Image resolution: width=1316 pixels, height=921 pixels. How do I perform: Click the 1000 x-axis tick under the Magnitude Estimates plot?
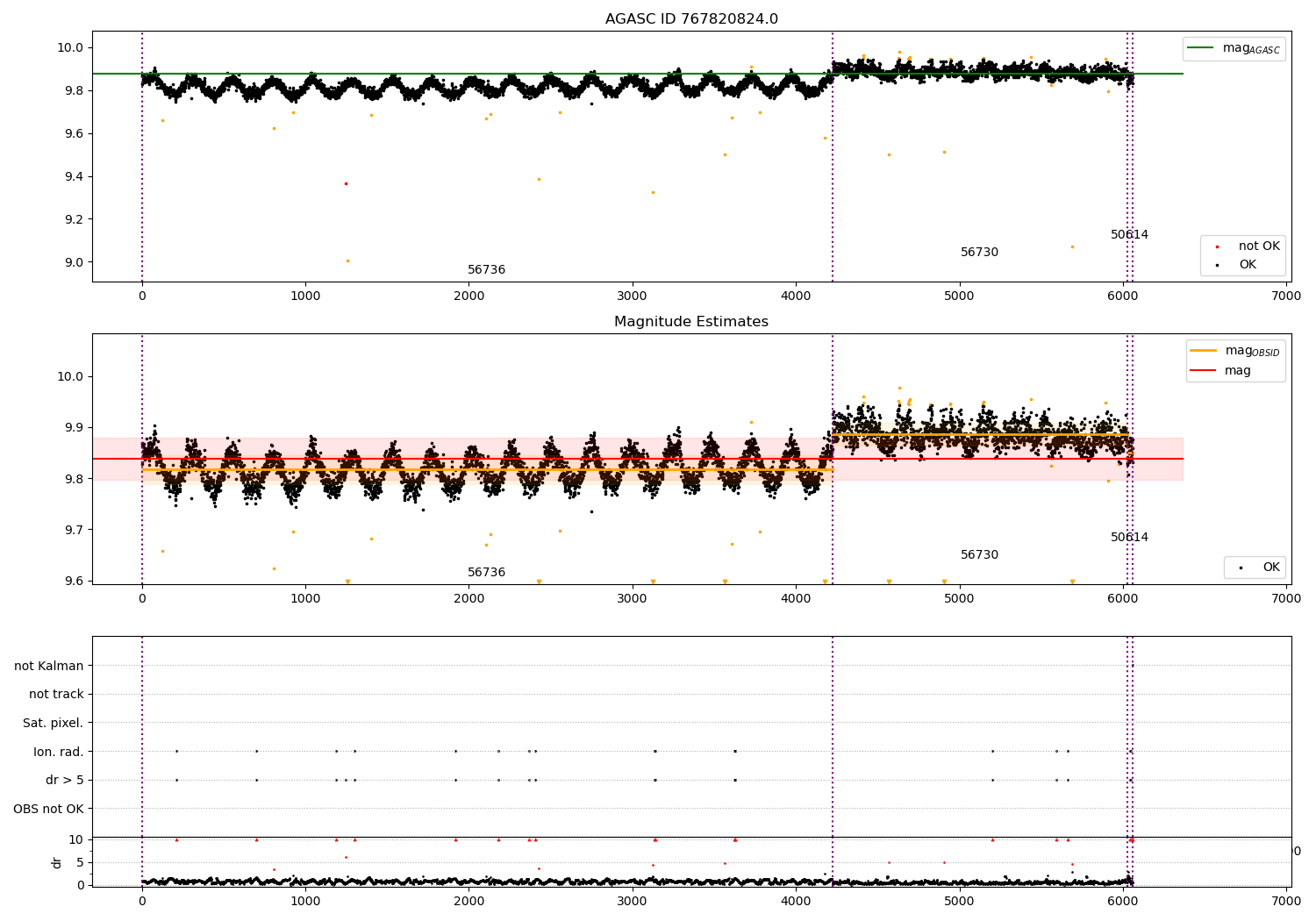pyautogui.click(x=305, y=599)
